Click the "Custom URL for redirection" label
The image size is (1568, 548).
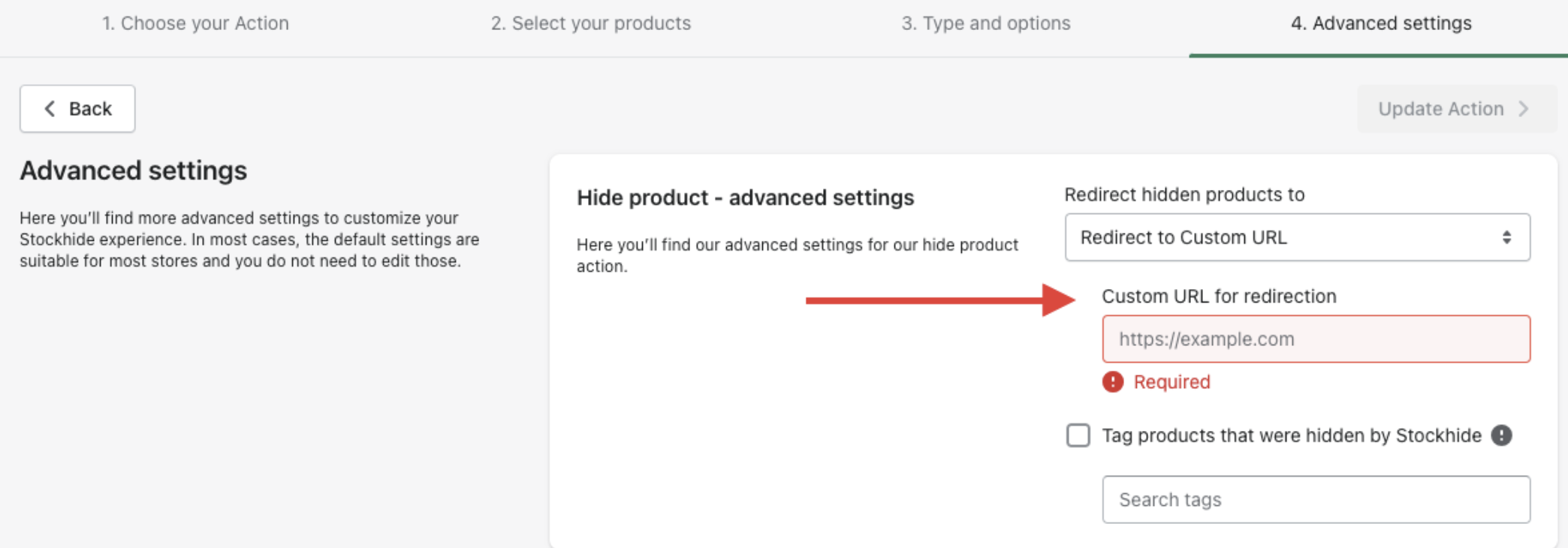coord(1219,296)
